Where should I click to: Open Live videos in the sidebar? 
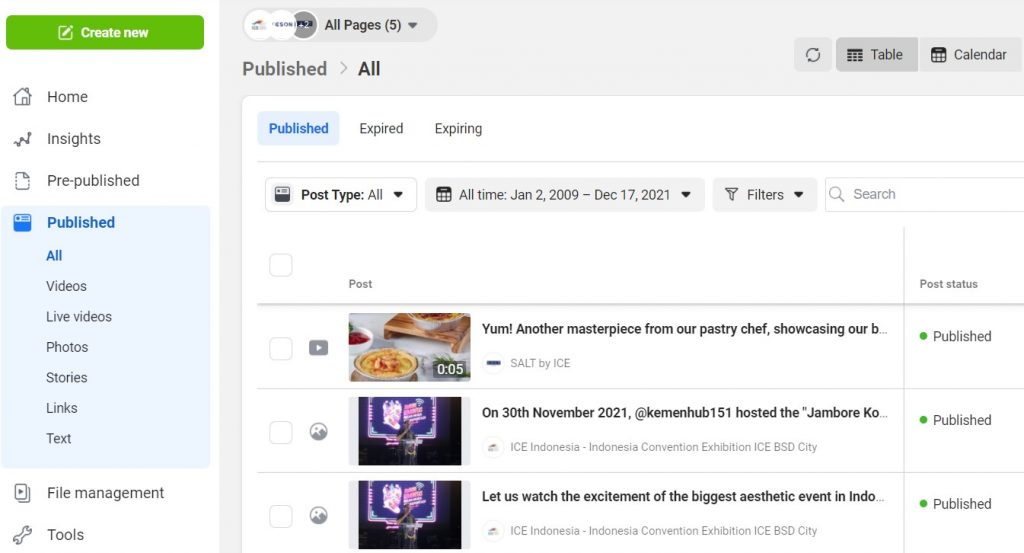78,317
